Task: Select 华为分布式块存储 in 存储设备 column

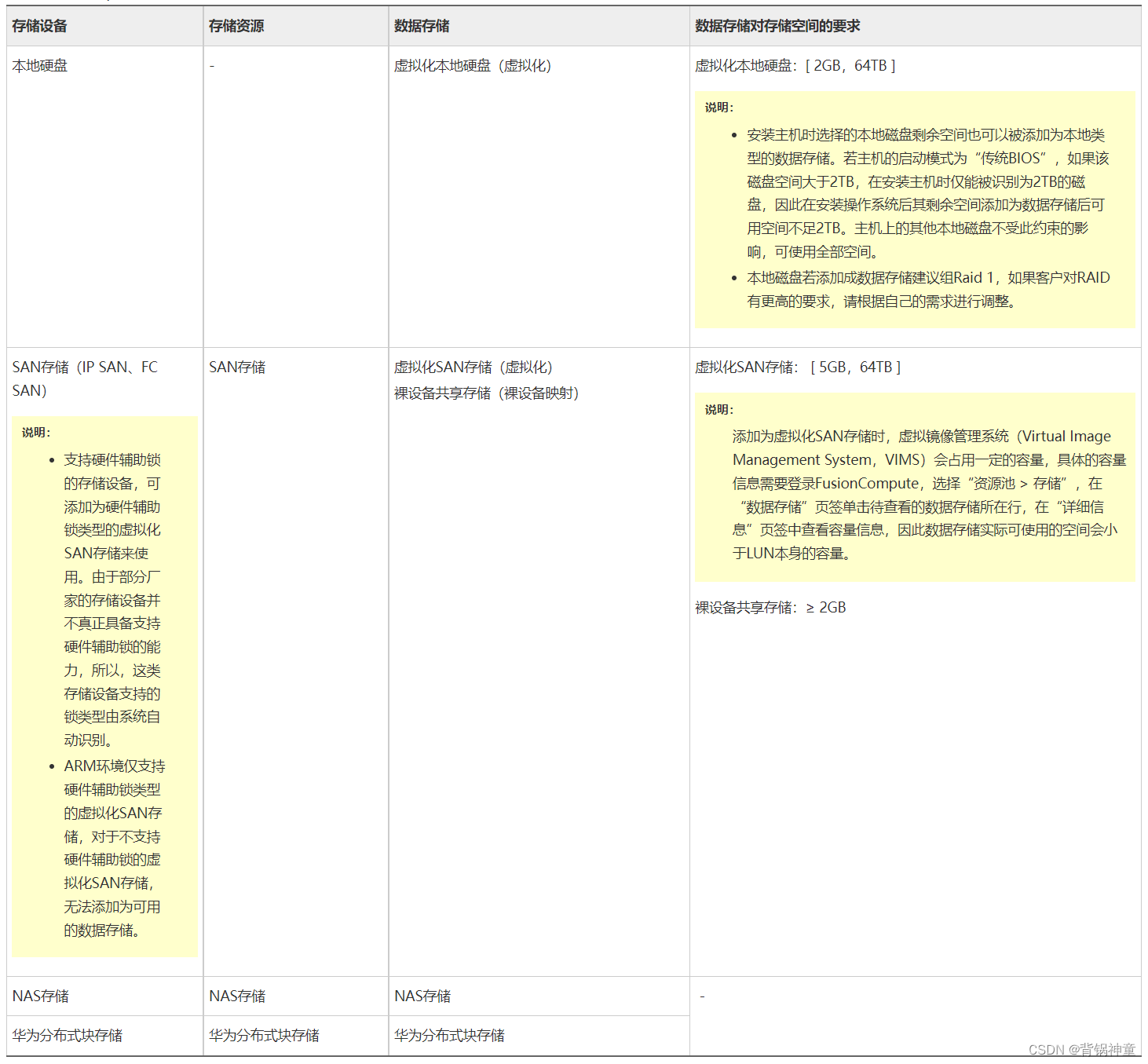Action: (68, 1036)
